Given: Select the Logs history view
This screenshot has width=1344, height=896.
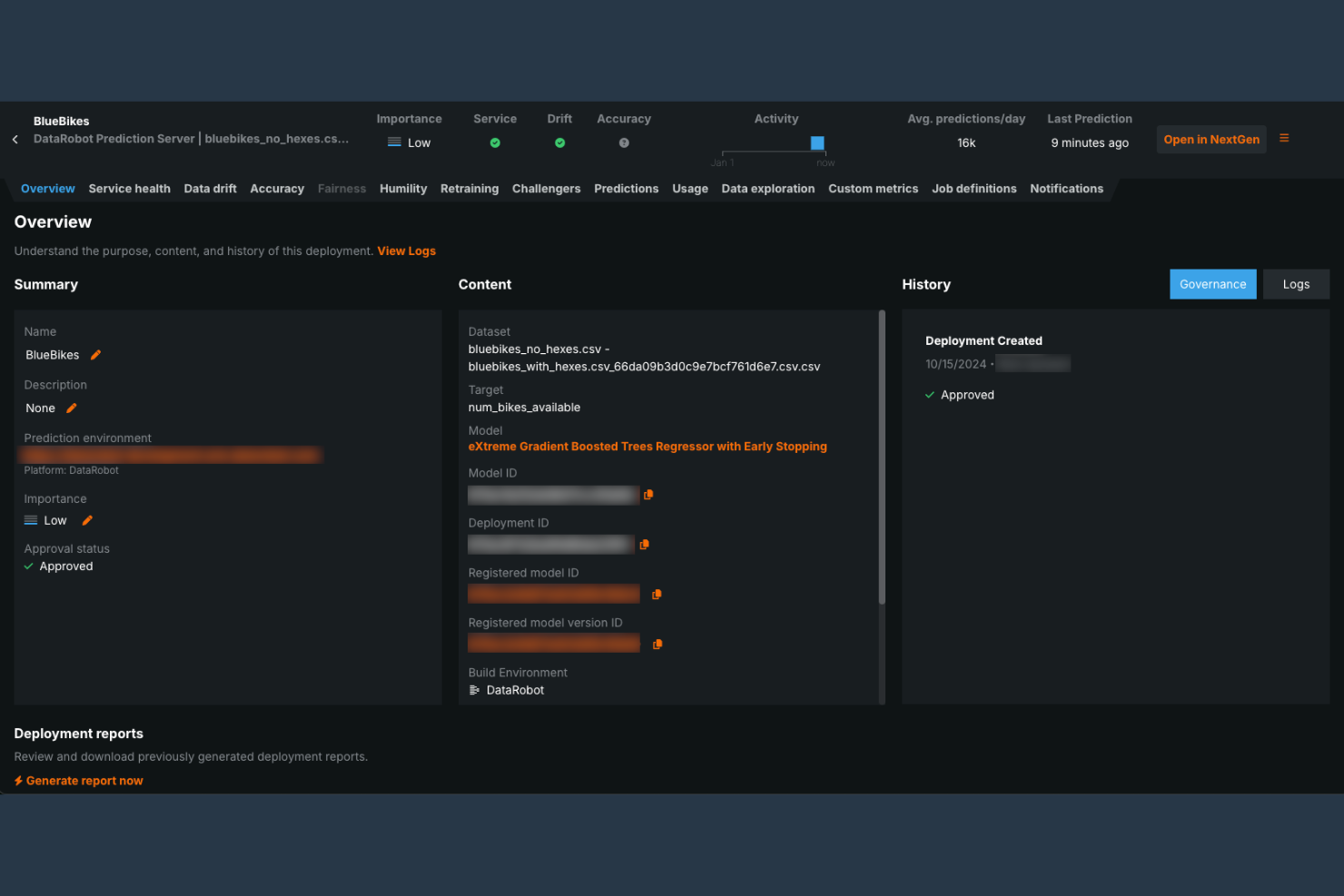Looking at the screenshot, I should pyautogui.click(x=1296, y=284).
